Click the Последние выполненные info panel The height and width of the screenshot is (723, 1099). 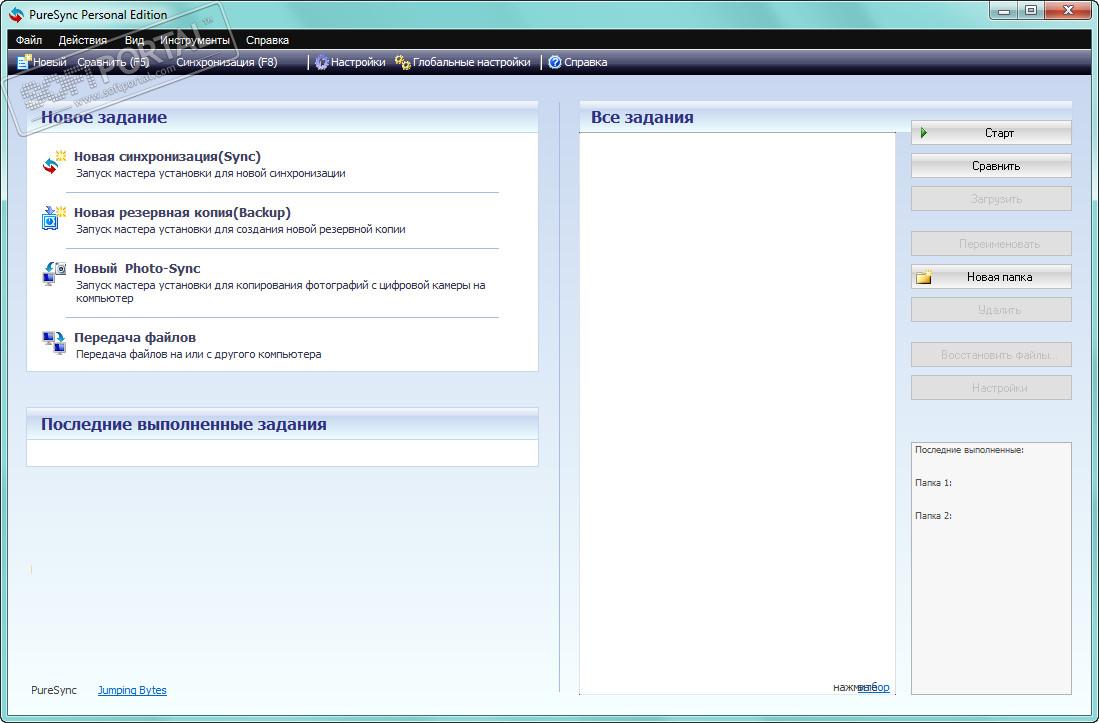click(x=991, y=568)
